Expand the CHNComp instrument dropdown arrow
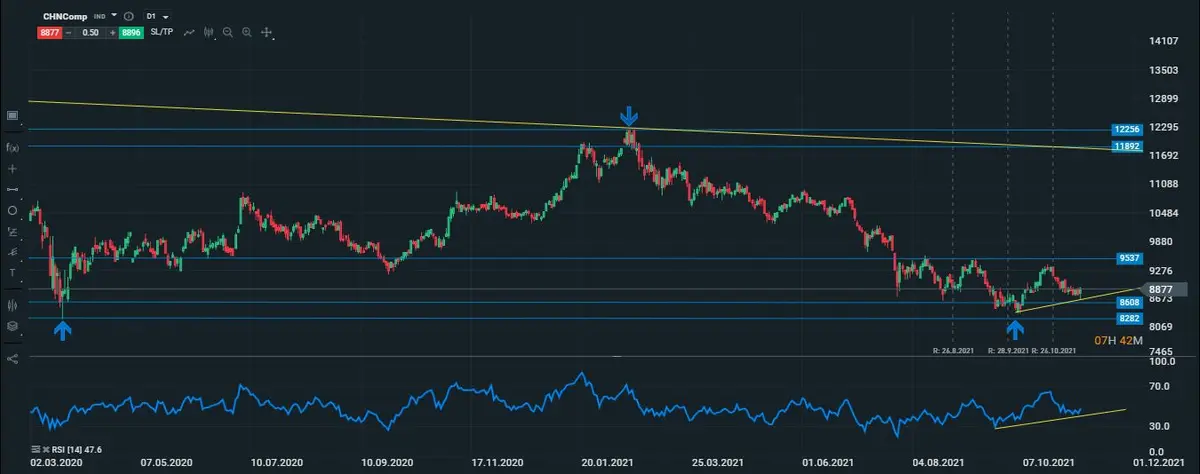Viewport: 1200px width, 474px height. coord(115,17)
